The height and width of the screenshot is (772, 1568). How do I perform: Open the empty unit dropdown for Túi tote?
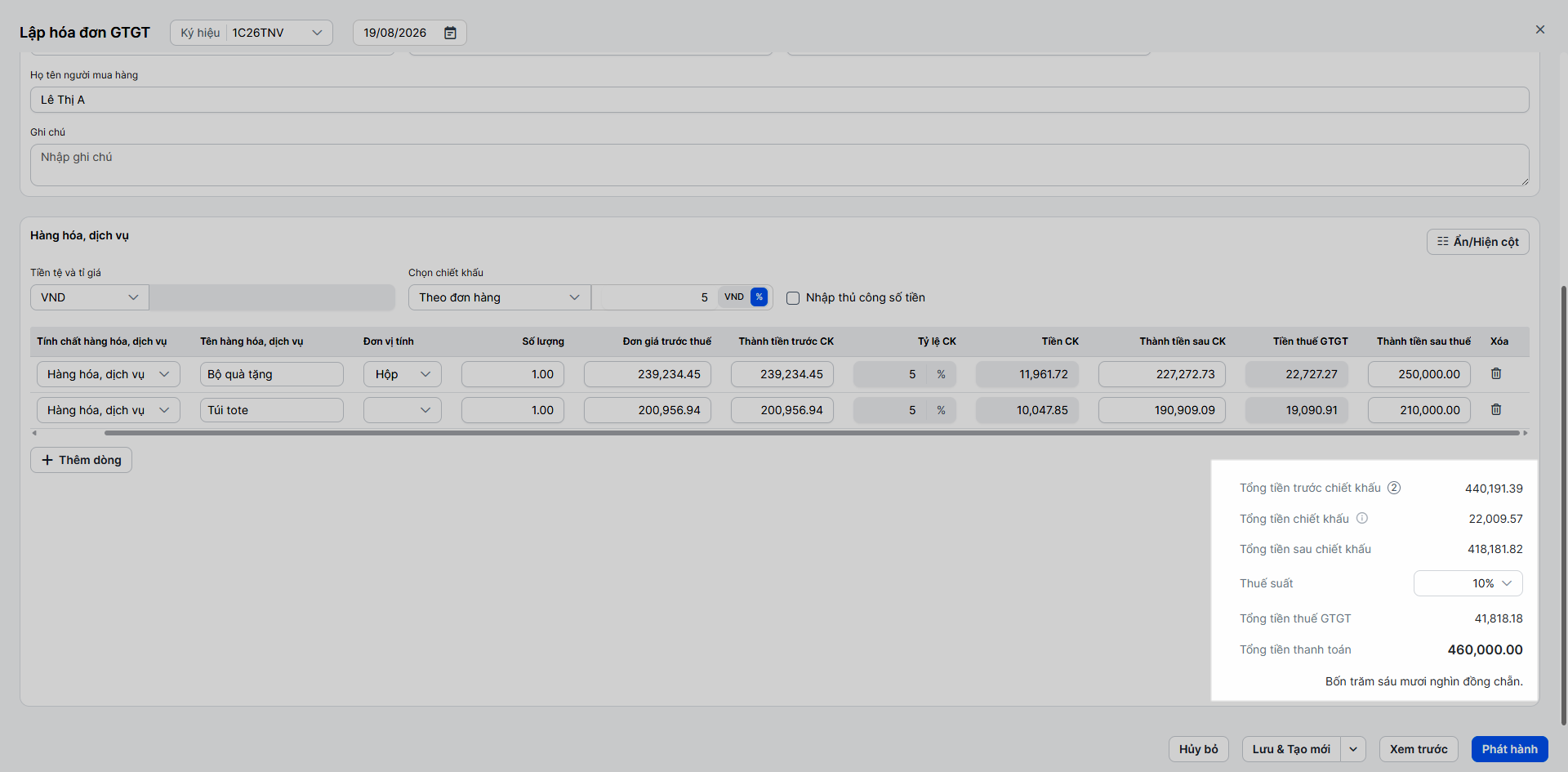(403, 410)
